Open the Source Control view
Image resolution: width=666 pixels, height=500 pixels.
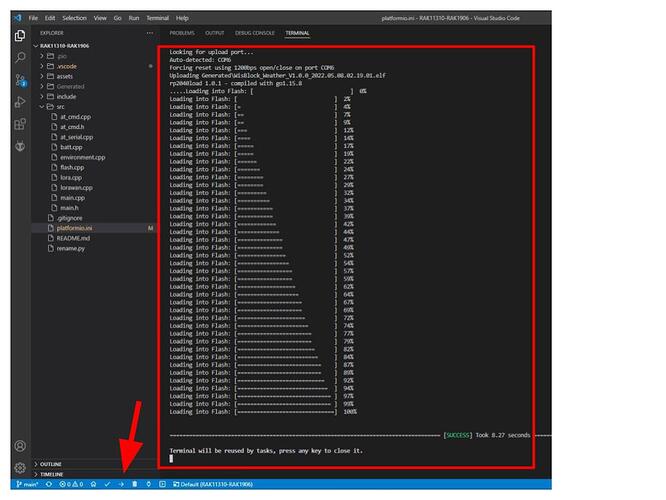[20, 79]
